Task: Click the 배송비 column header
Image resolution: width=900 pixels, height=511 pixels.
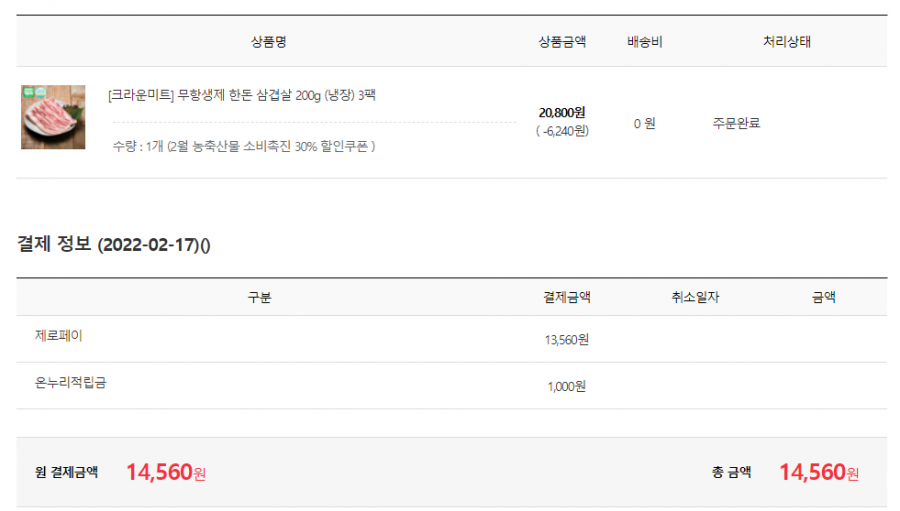Action: [x=645, y=41]
